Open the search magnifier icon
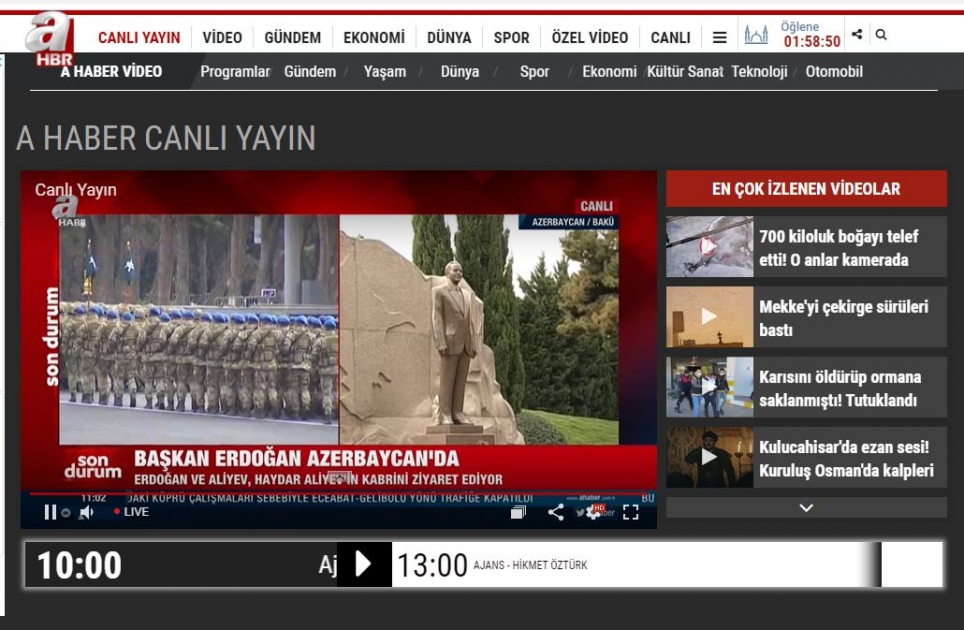964x630 pixels. (881, 34)
